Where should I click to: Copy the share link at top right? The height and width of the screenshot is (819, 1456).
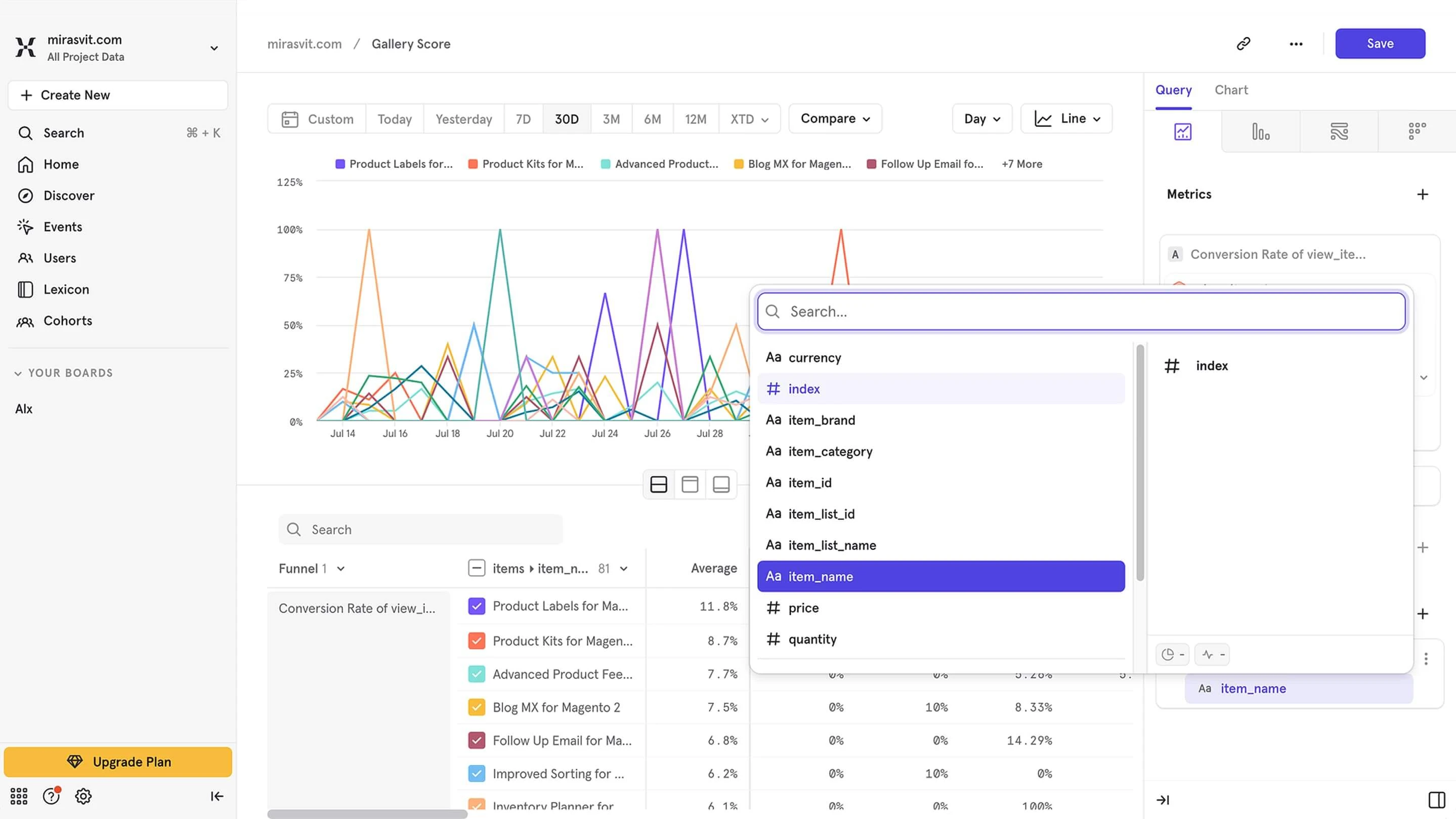[1243, 44]
